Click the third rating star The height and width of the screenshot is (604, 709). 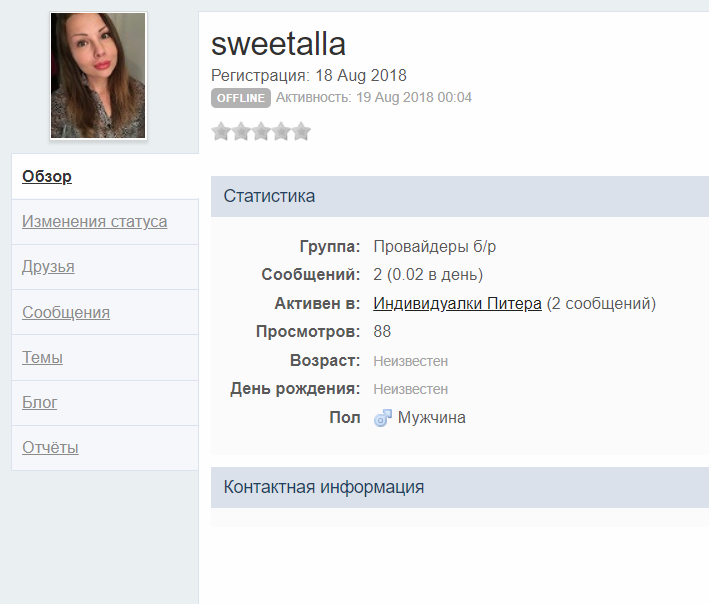[x=261, y=131]
